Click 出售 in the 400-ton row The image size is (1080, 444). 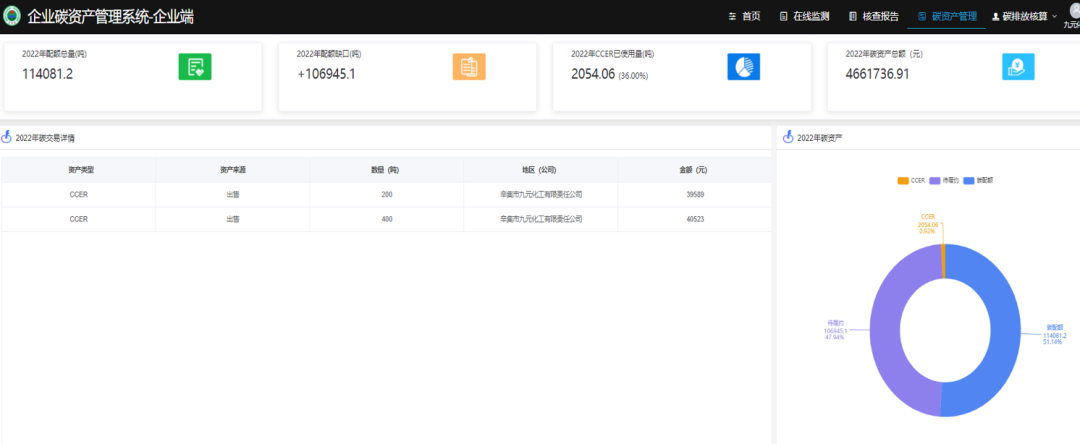233,219
